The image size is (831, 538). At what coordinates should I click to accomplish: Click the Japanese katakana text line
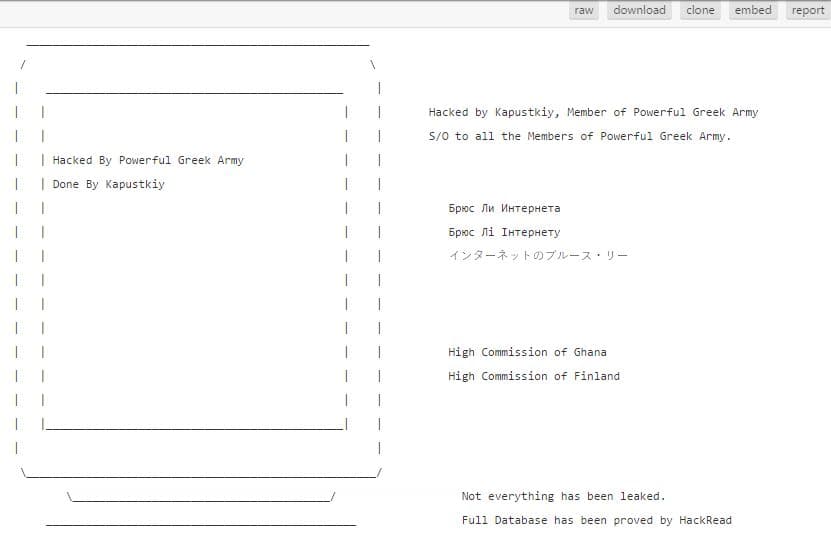click(538, 255)
